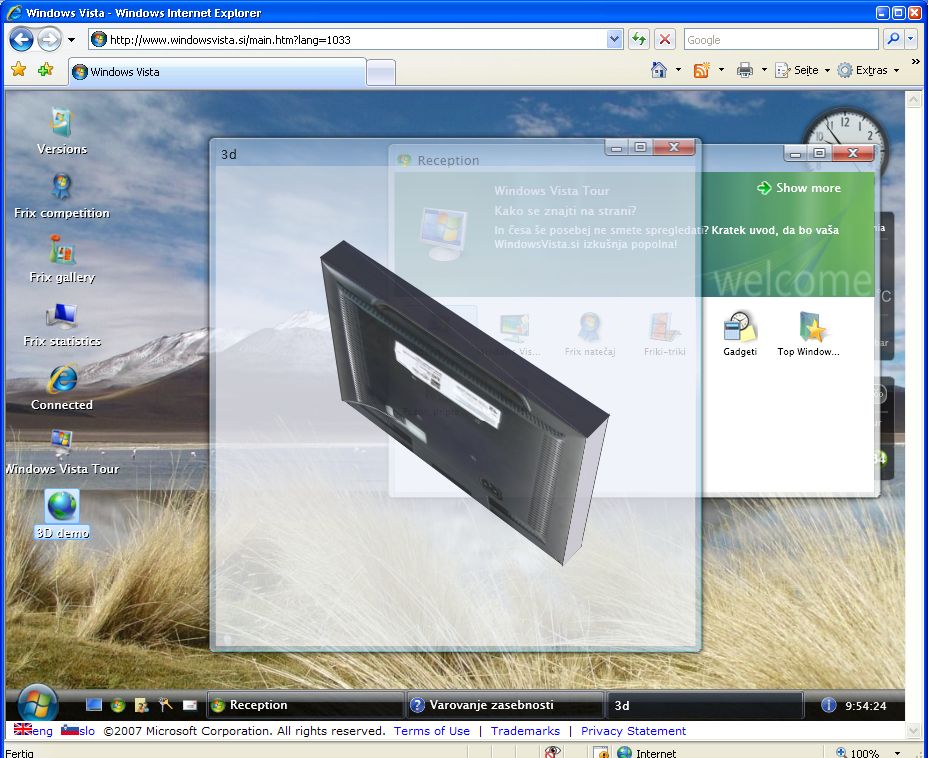This screenshot has width=928, height=758.
Task: Click the Google search box
Action: click(781, 40)
